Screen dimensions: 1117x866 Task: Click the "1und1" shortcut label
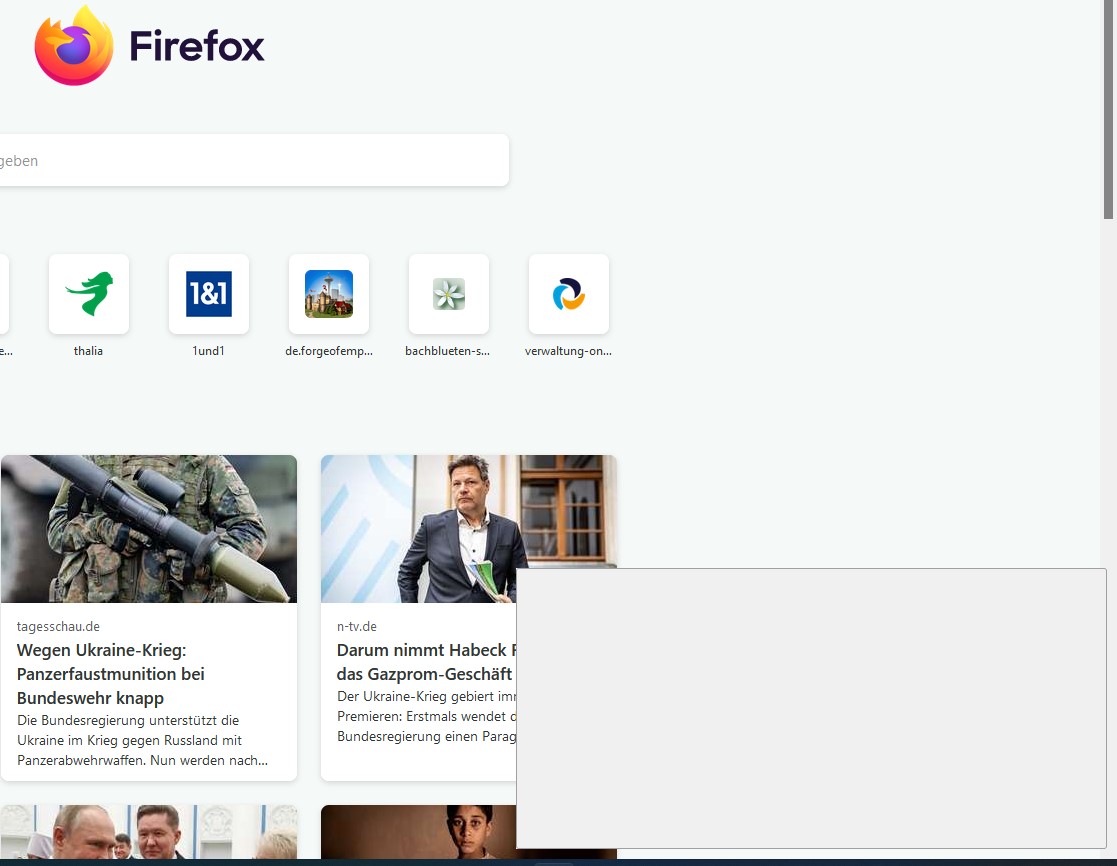209,351
